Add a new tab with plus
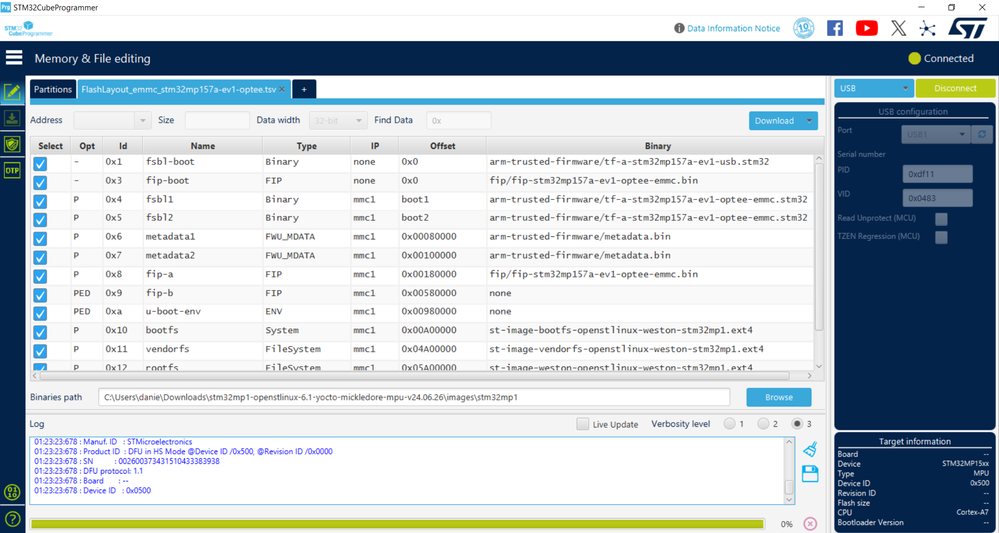 304,90
